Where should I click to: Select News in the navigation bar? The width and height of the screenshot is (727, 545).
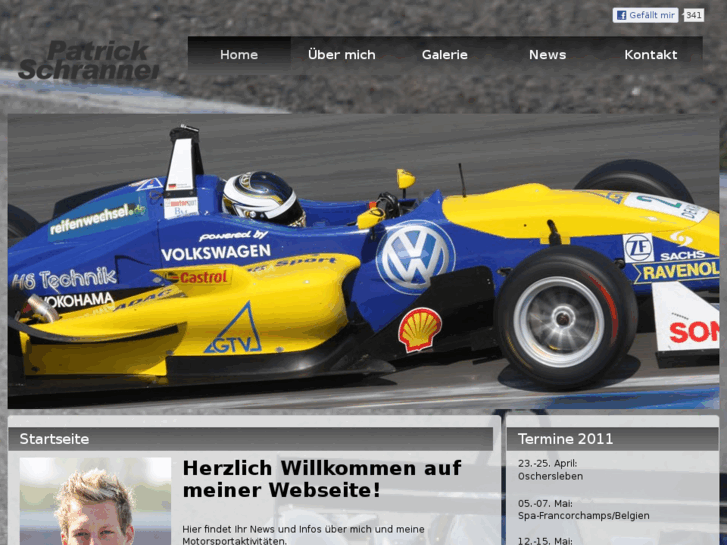(x=548, y=55)
